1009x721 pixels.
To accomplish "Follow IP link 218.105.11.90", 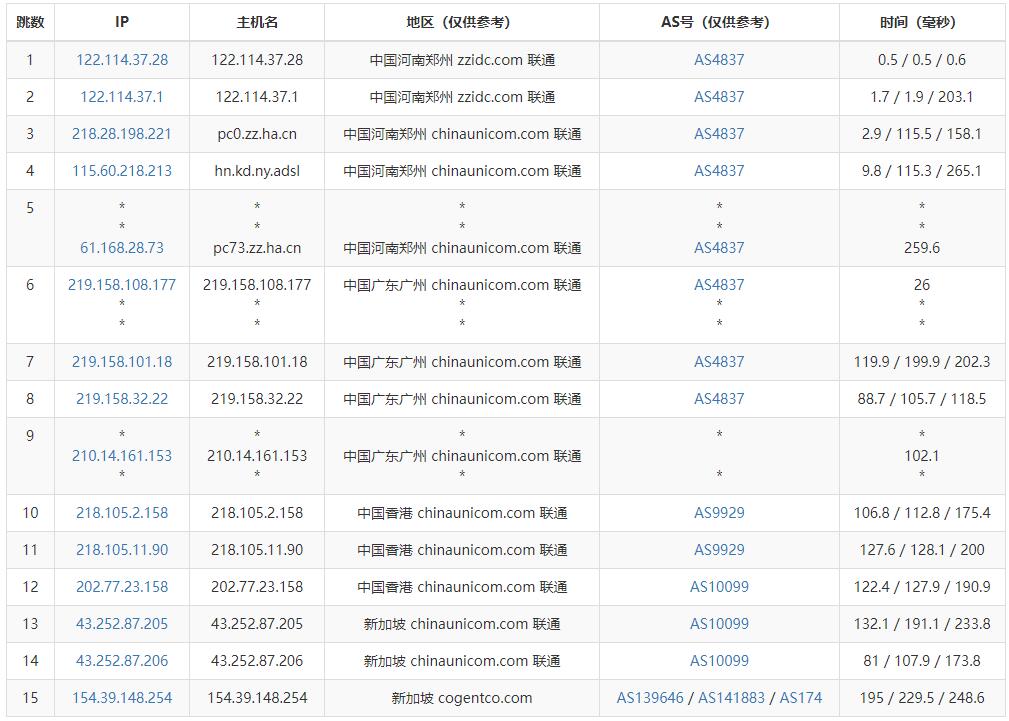I will click(x=122, y=550).
